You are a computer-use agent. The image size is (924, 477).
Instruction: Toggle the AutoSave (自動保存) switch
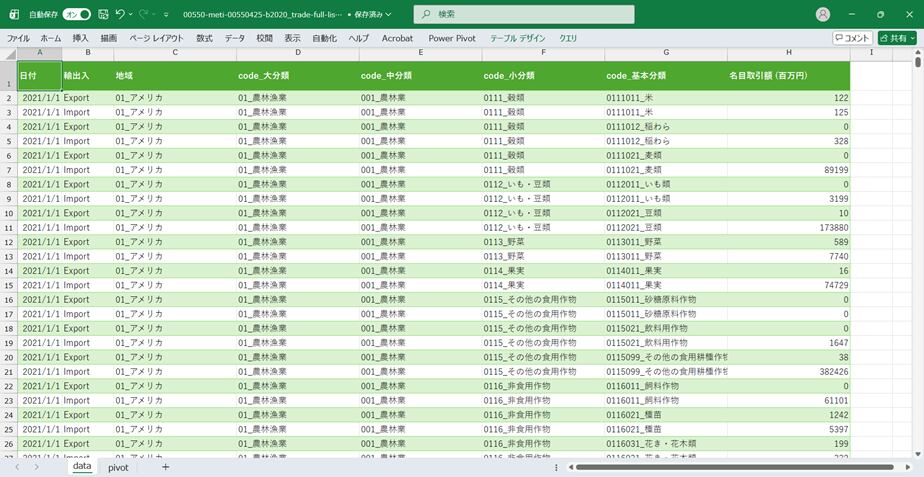coord(77,15)
